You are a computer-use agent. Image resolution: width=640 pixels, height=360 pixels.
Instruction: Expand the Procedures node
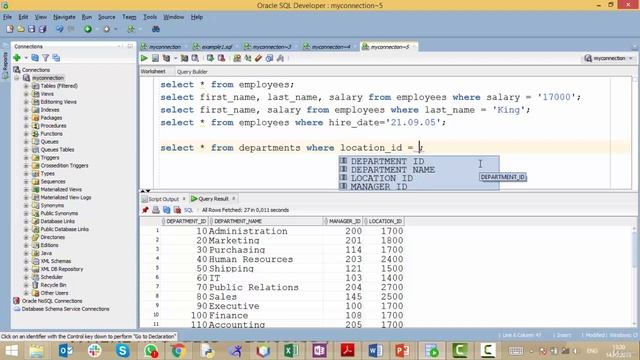pos(26,126)
